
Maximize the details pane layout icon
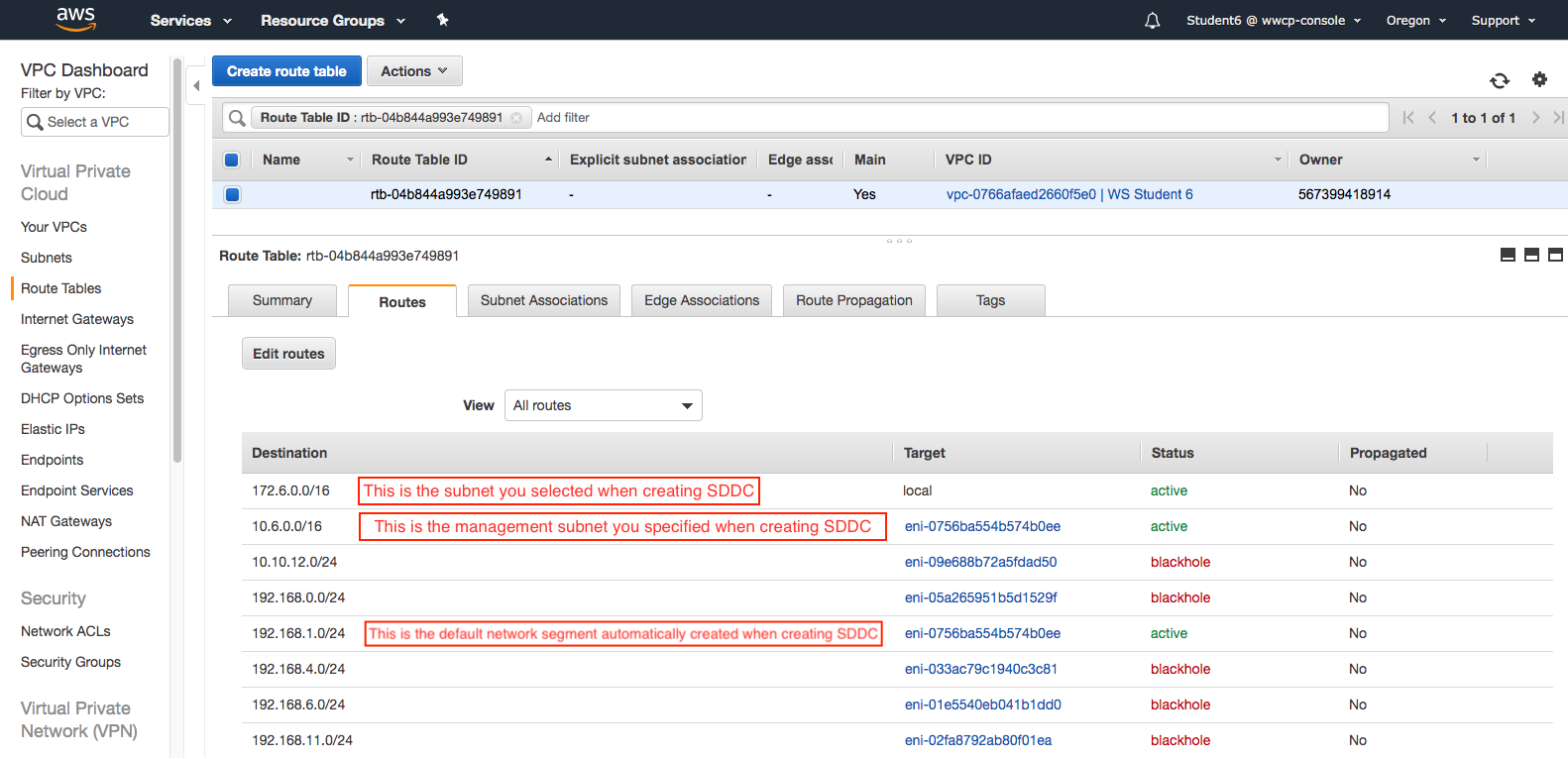pyautogui.click(x=1555, y=255)
